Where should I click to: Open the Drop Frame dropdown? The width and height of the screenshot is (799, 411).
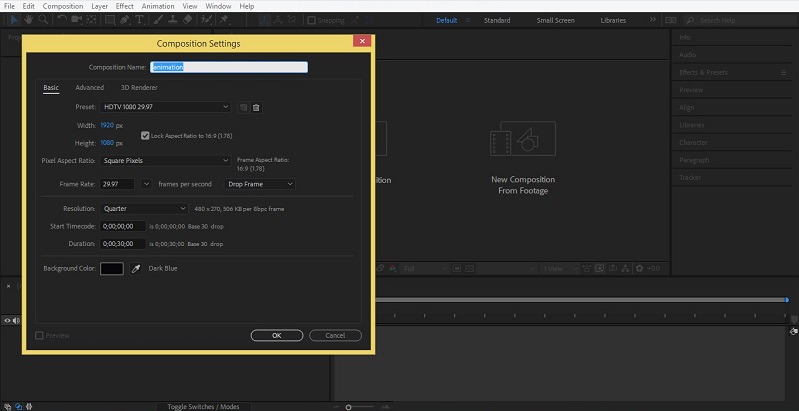(260, 184)
